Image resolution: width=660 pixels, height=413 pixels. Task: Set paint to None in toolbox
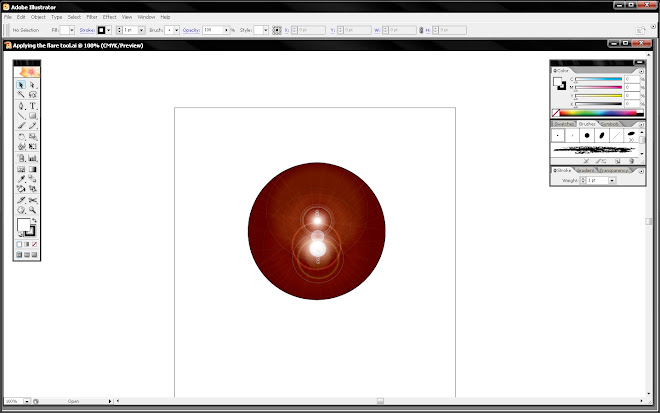click(x=35, y=244)
